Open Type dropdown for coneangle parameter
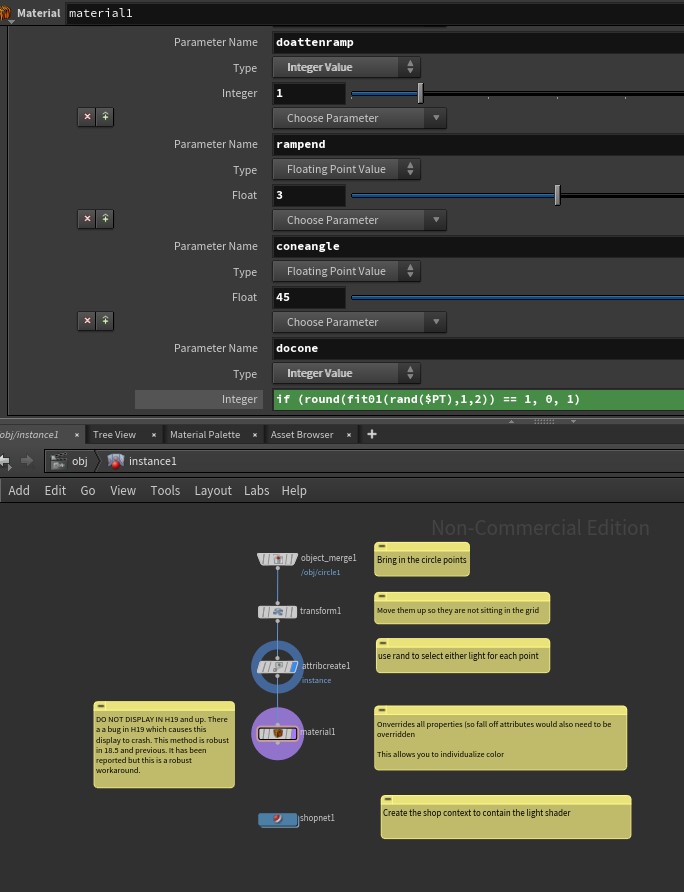 point(346,271)
